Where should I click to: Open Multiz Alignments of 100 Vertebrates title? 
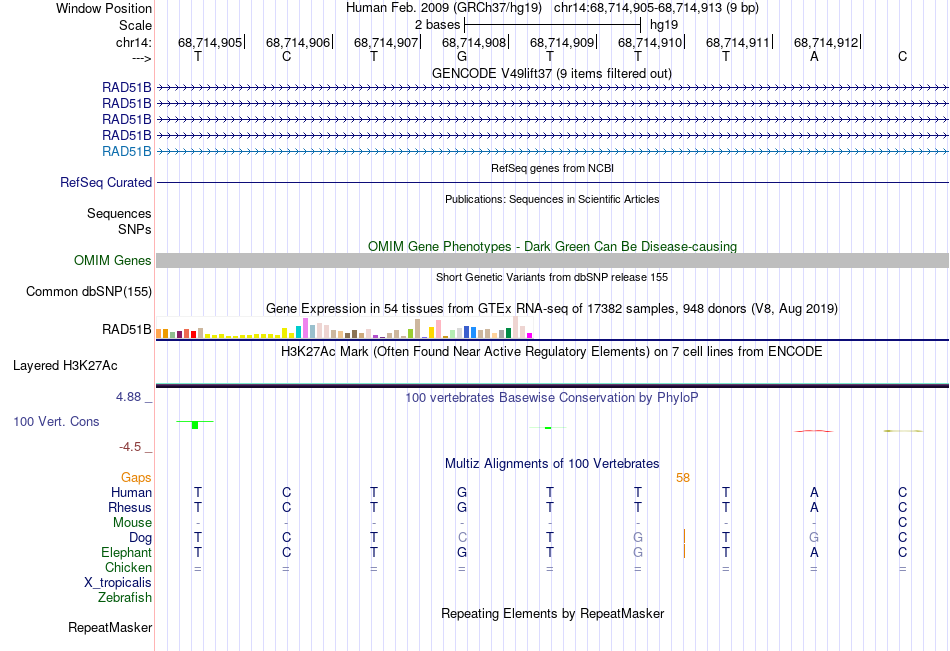[552, 464]
